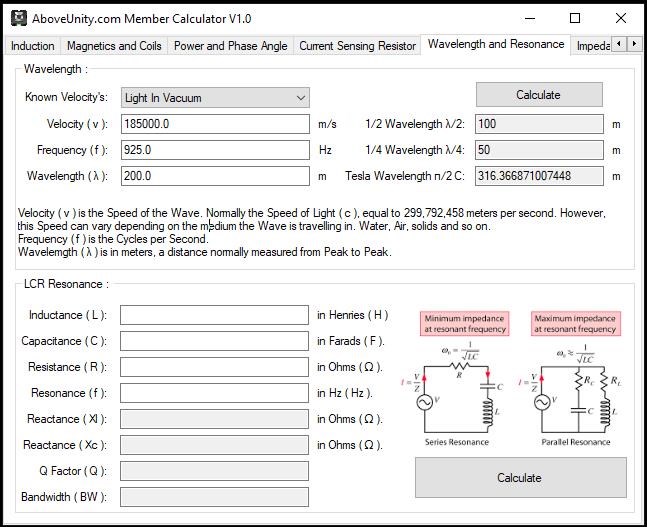
Task: Click the 'Maximum impedance at resonant frequency' label
Action: (575, 324)
